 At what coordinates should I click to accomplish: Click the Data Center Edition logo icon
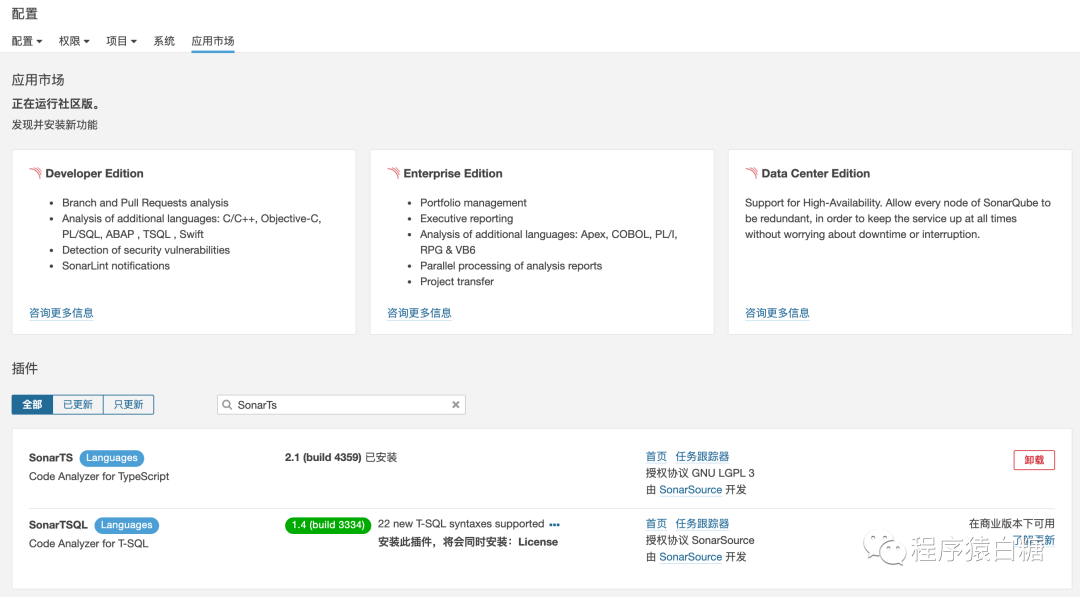click(751, 173)
